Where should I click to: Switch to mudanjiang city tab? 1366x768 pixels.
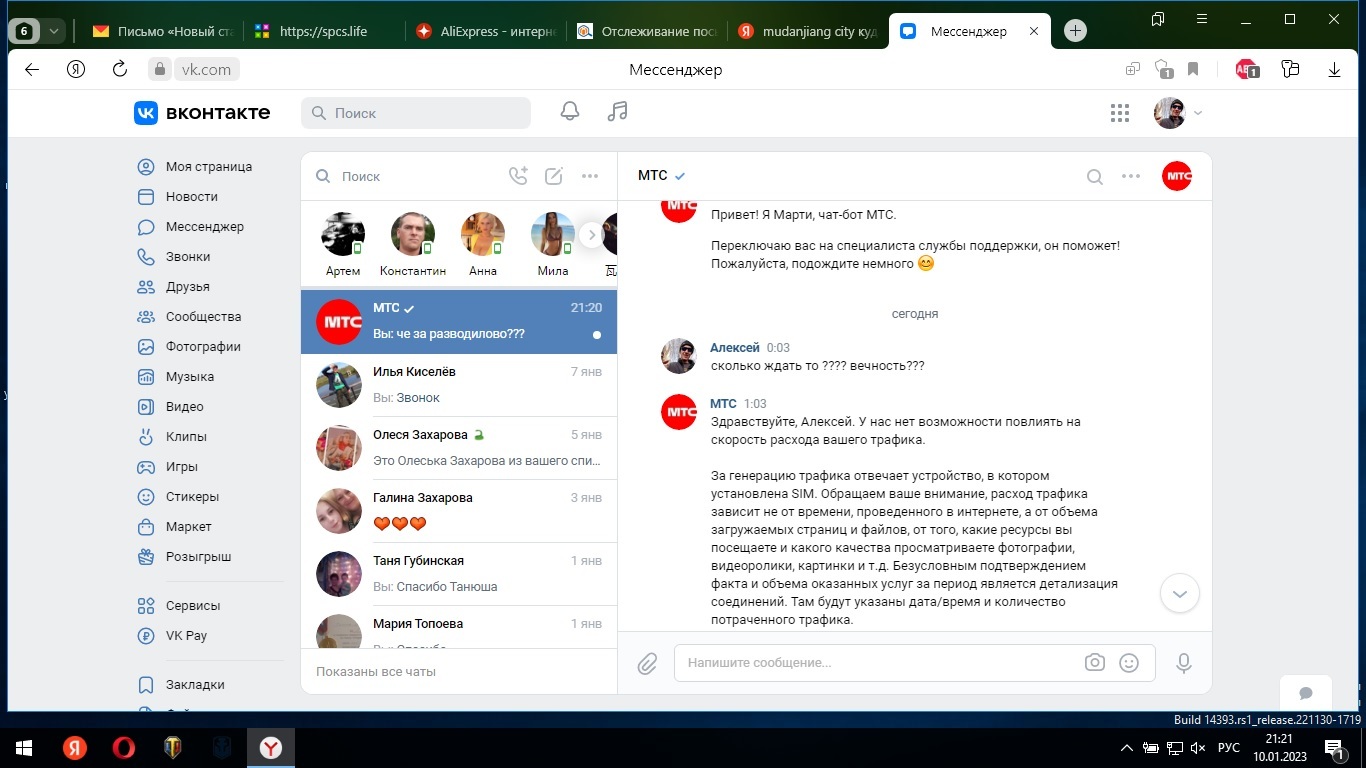click(x=809, y=31)
